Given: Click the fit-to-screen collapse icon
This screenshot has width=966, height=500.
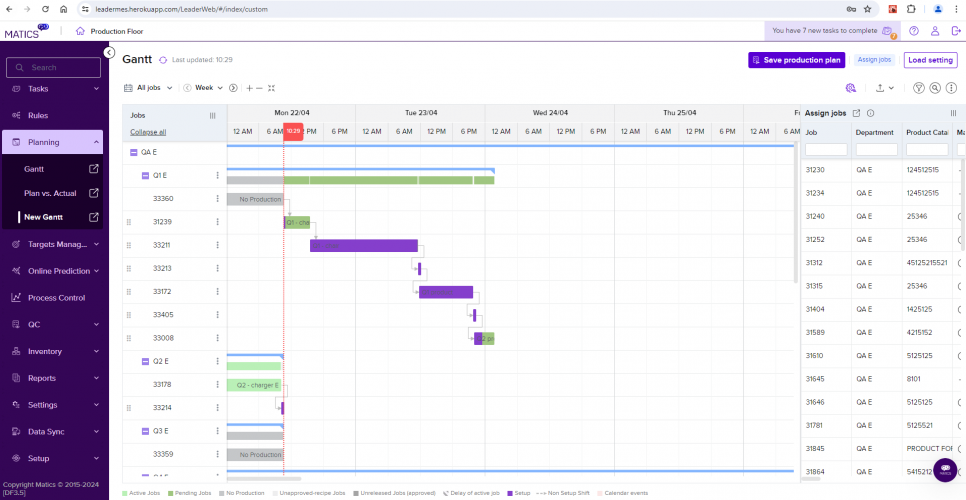Looking at the screenshot, I should coord(271,88).
